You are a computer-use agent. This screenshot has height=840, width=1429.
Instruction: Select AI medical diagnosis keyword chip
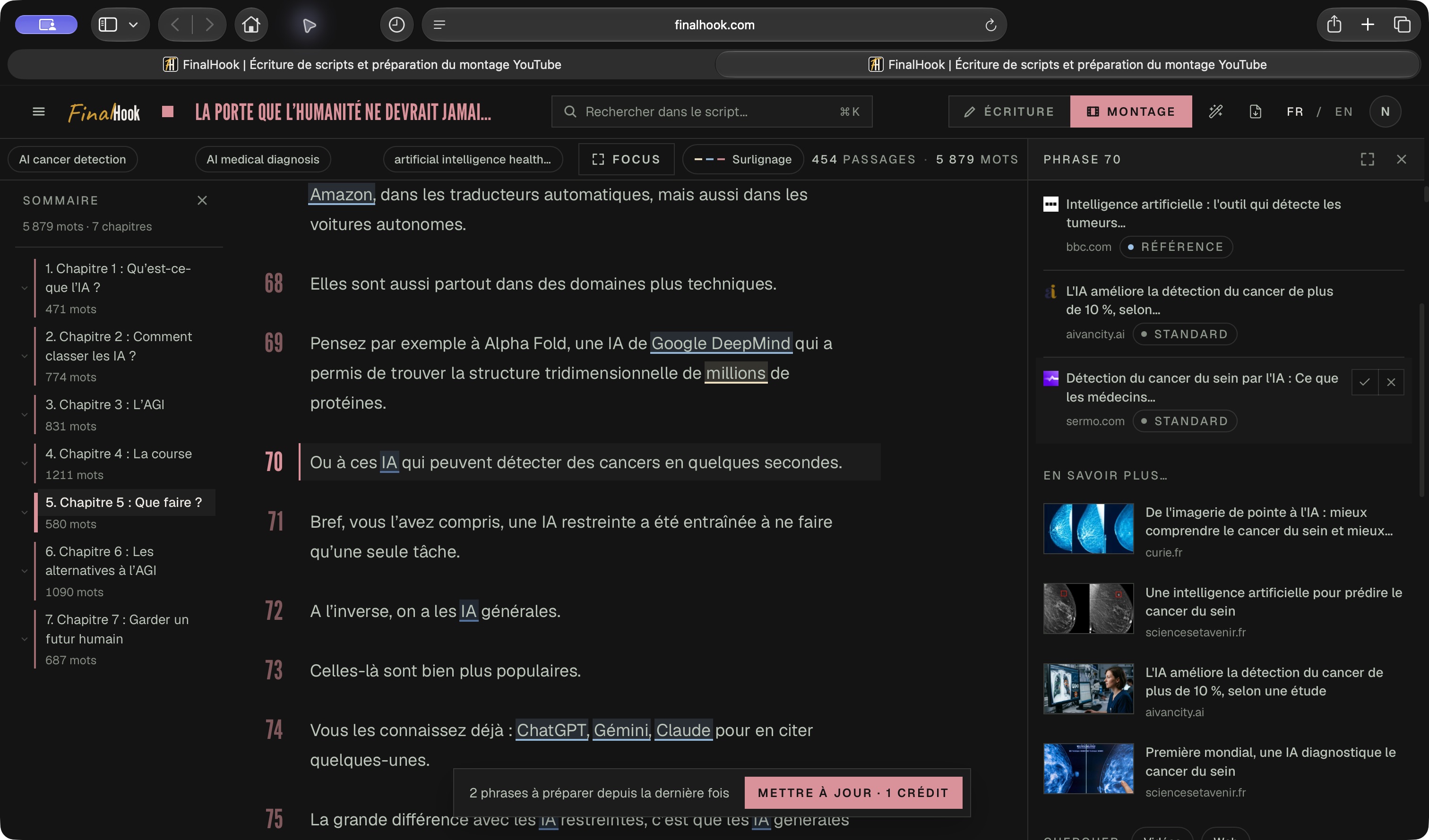click(263, 159)
